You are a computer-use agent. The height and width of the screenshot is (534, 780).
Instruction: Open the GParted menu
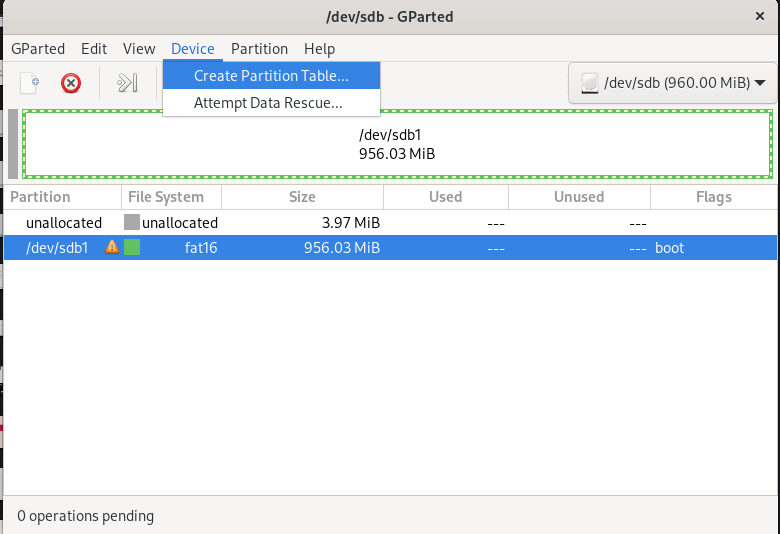[x=38, y=48]
